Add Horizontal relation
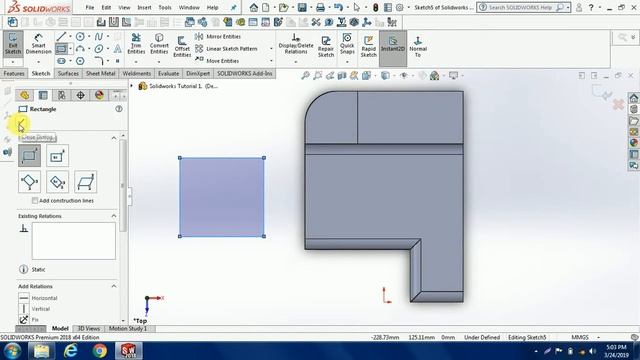 (38, 298)
